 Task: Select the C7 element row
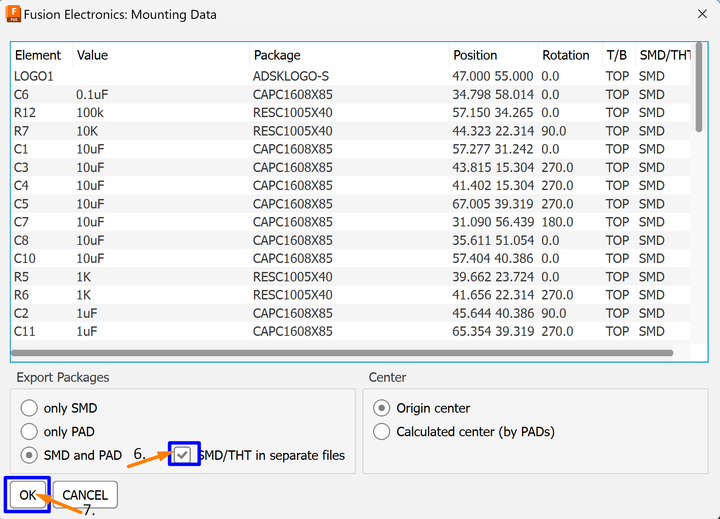[x=351, y=222]
